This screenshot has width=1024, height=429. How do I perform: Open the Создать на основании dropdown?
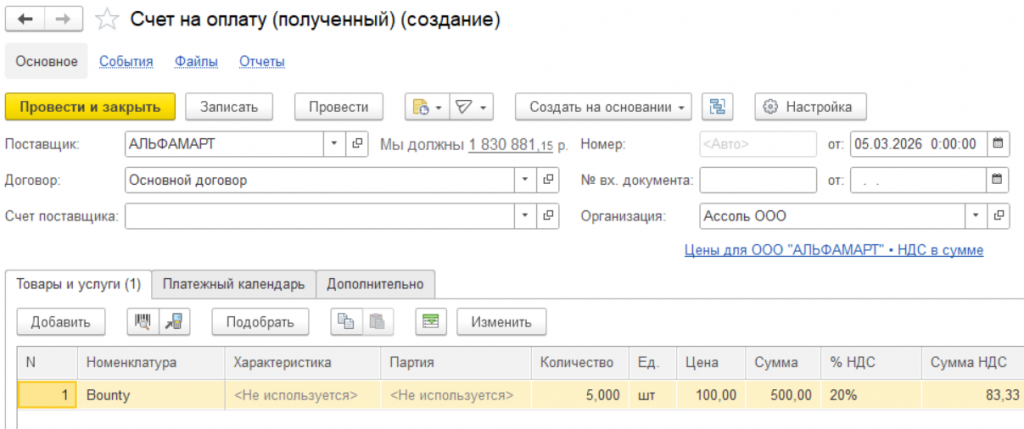[x=603, y=107]
